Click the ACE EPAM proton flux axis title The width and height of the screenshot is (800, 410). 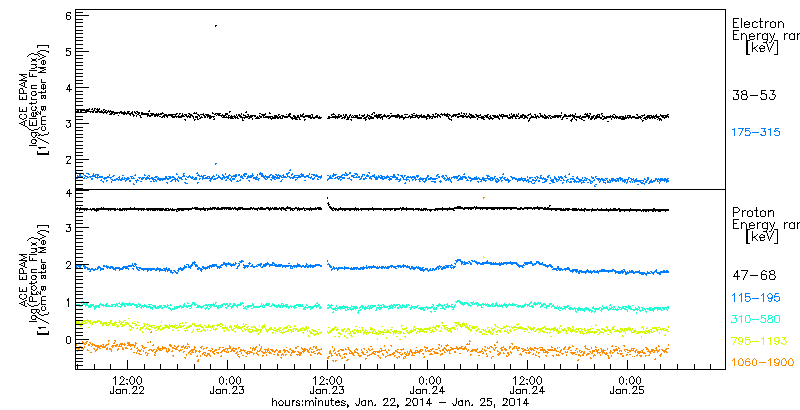coord(35,280)
